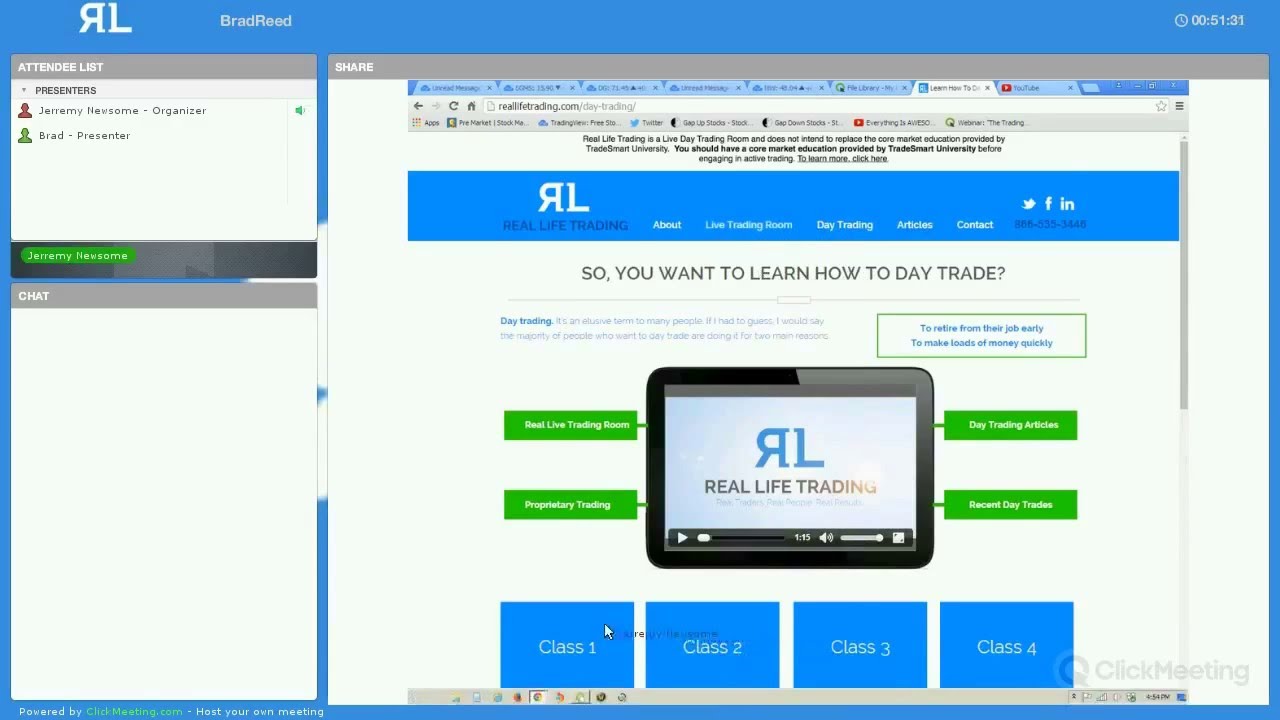Open the Gap Up Stocks bookmark
This screenshot has height=720, width=1280.
[712, 123]
